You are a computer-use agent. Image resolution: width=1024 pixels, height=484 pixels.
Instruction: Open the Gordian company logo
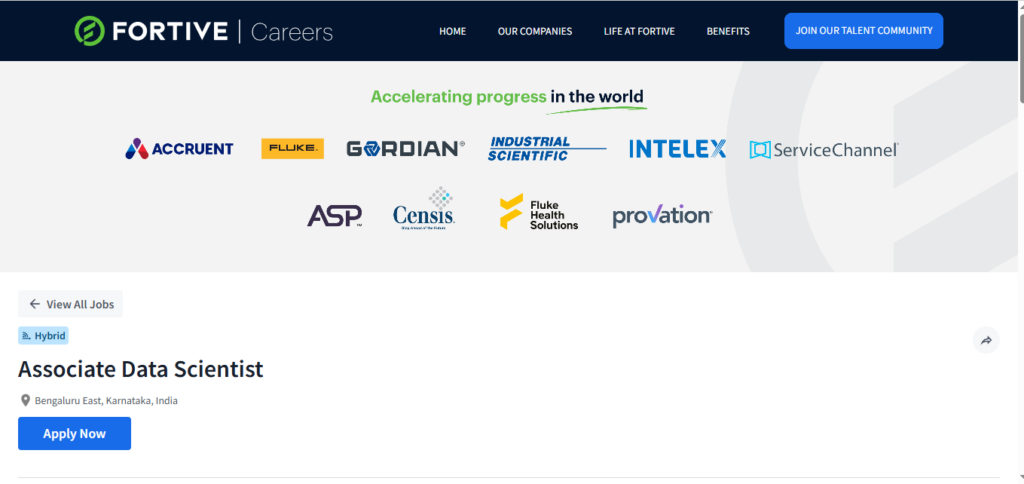tap(406, 149)
